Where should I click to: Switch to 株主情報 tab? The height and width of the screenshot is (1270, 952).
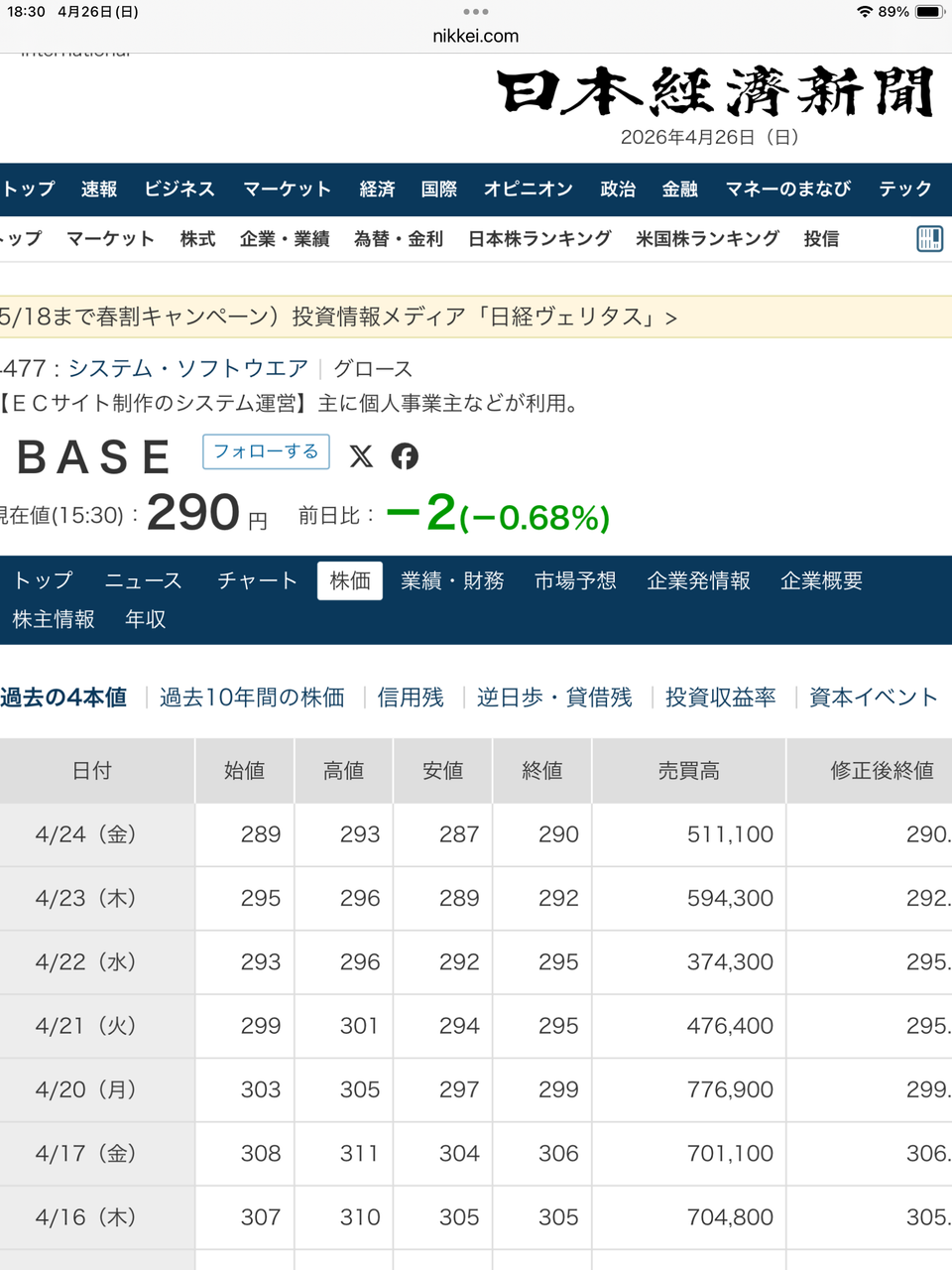pos(54,619)
